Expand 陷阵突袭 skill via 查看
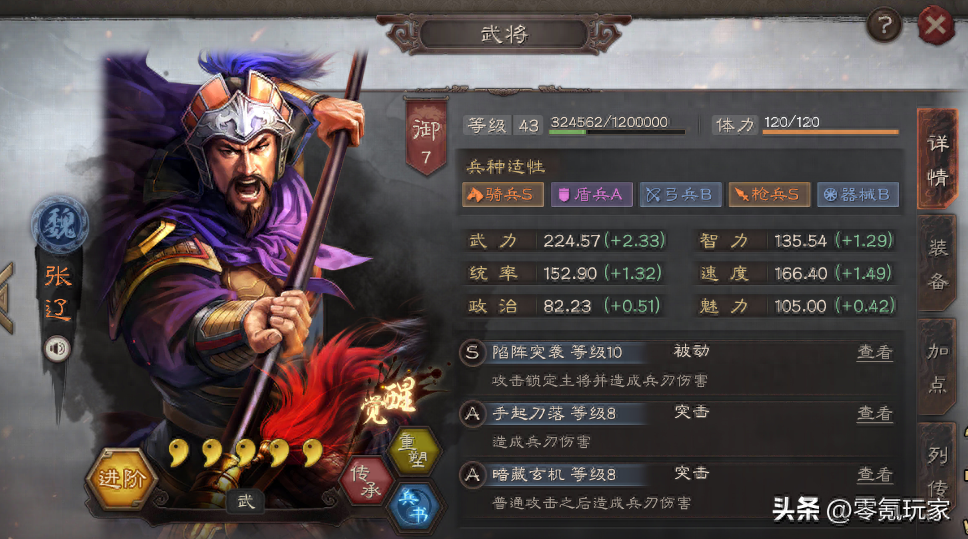This screenshot has width=968, height=539. (875, 353)
